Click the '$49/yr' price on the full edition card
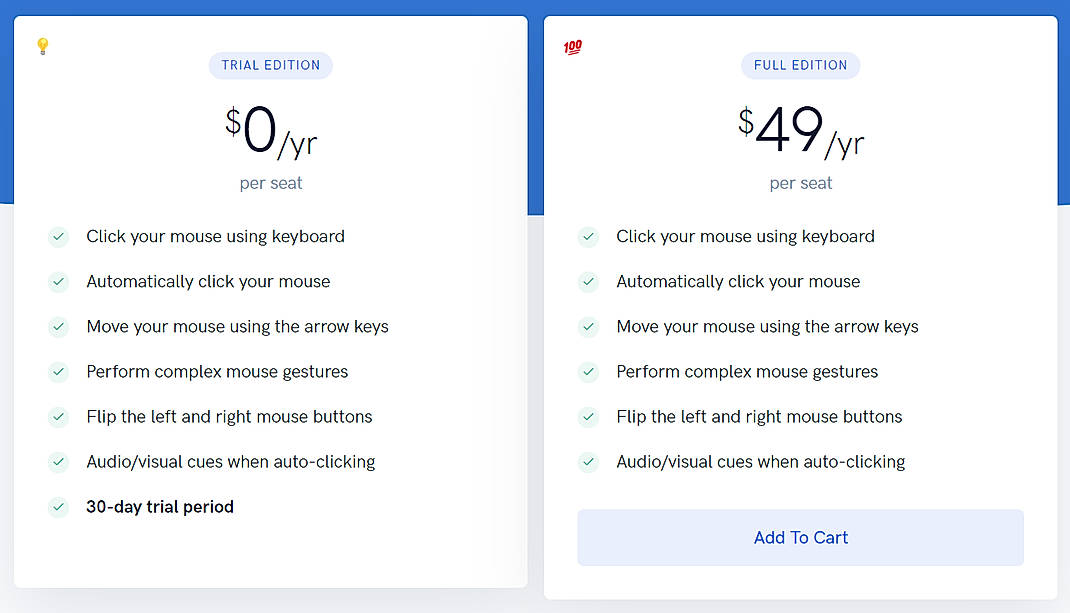This screenshot has width=1070, height=613. coord(800,130)
